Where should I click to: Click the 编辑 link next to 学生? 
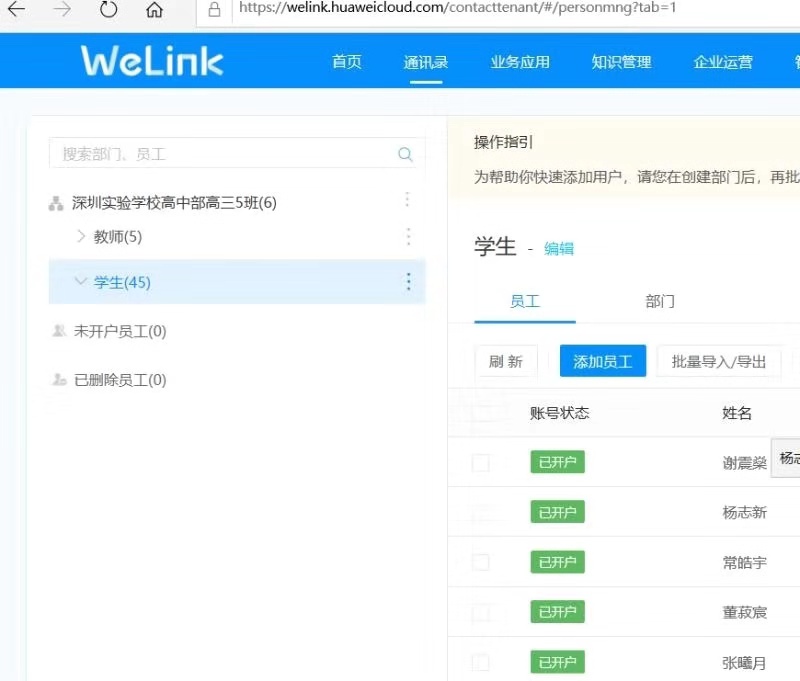pos(559,248)
